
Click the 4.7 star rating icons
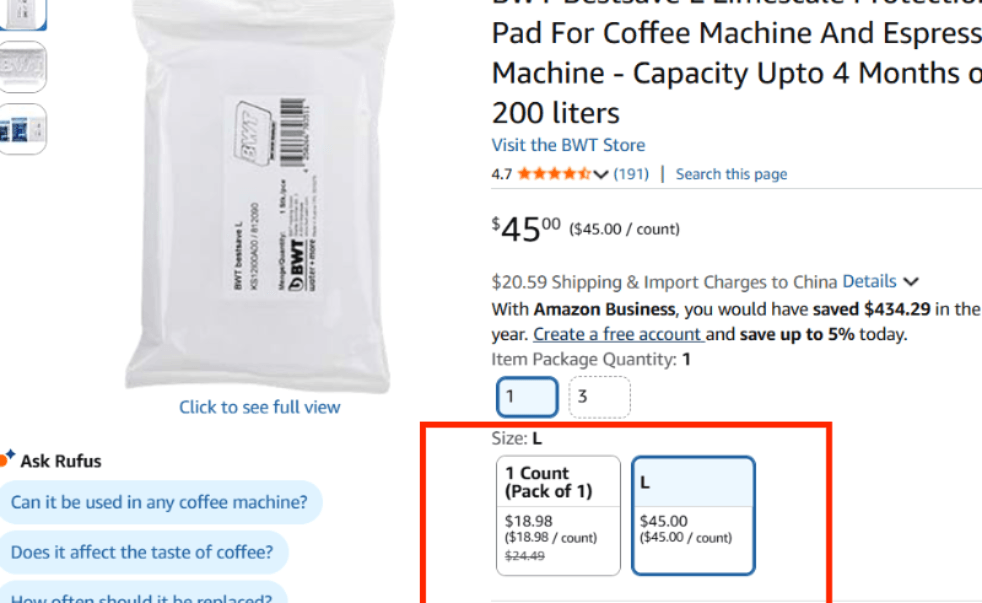pos(554,174)
